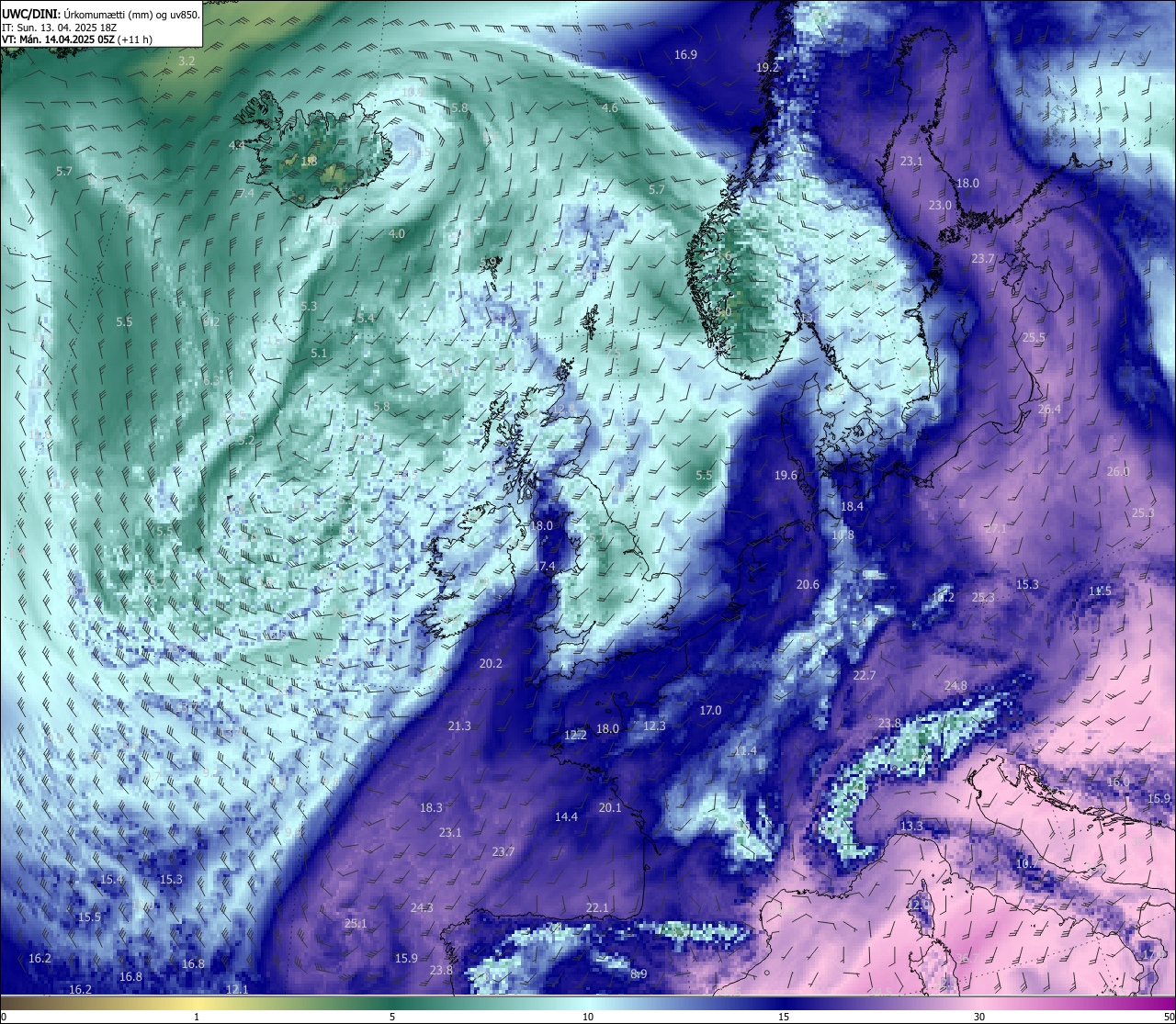
Task: Click the map value 14.4
Action: (x=566, y=817)
